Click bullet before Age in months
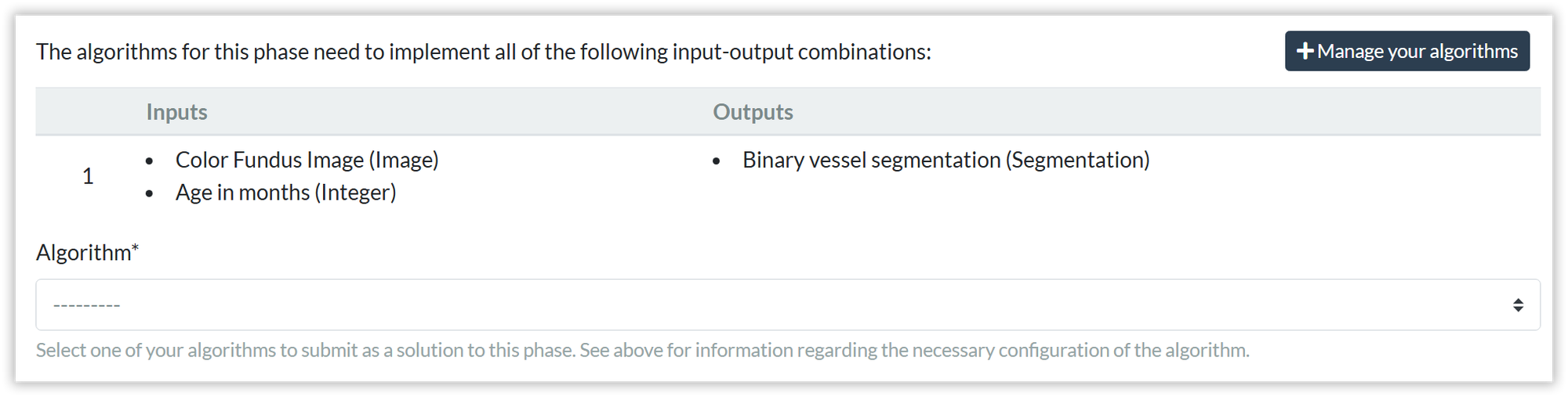 (x=150, y=194)
